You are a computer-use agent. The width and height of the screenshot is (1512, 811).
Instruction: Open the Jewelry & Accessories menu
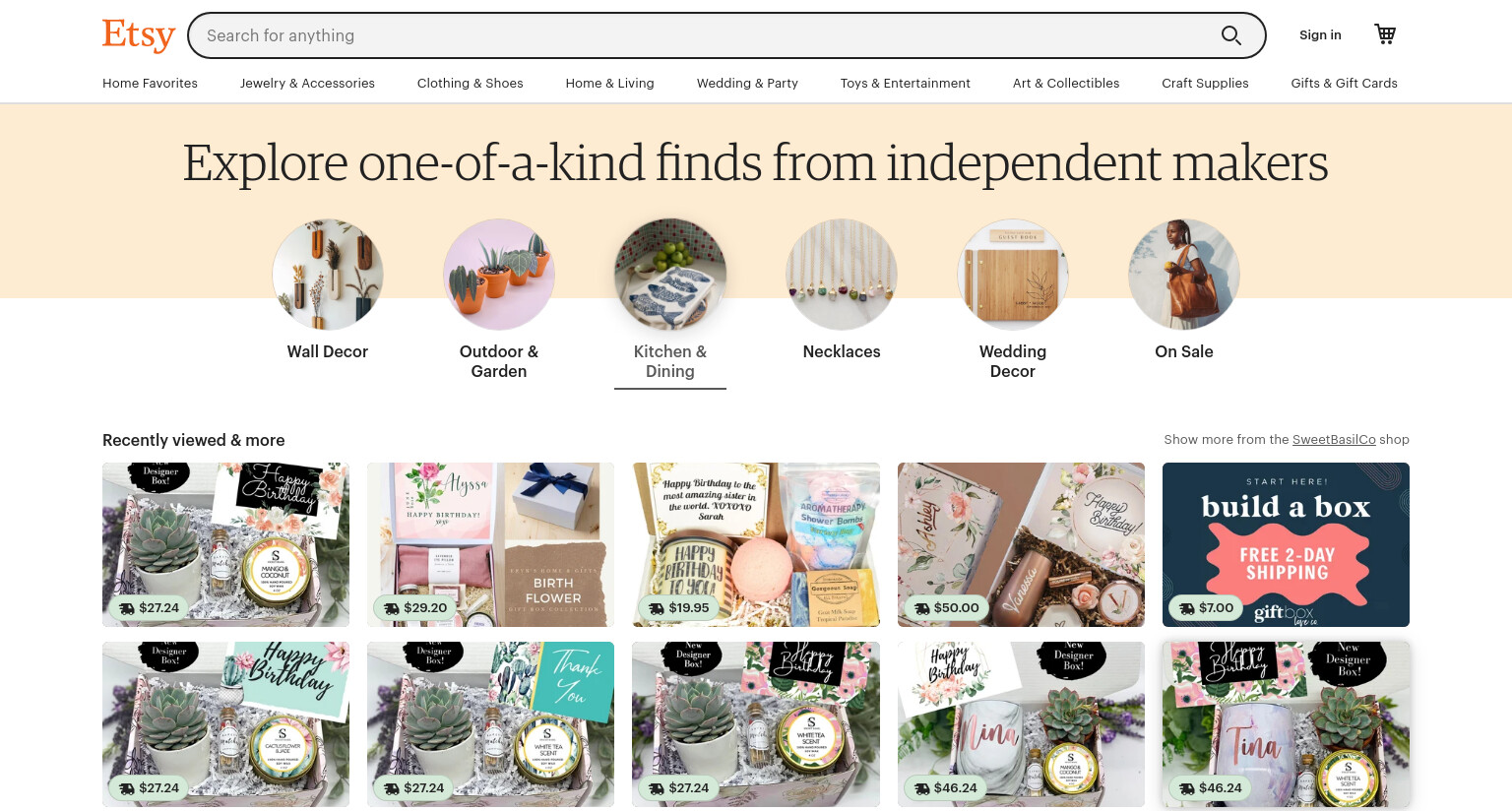coord(307,83)
